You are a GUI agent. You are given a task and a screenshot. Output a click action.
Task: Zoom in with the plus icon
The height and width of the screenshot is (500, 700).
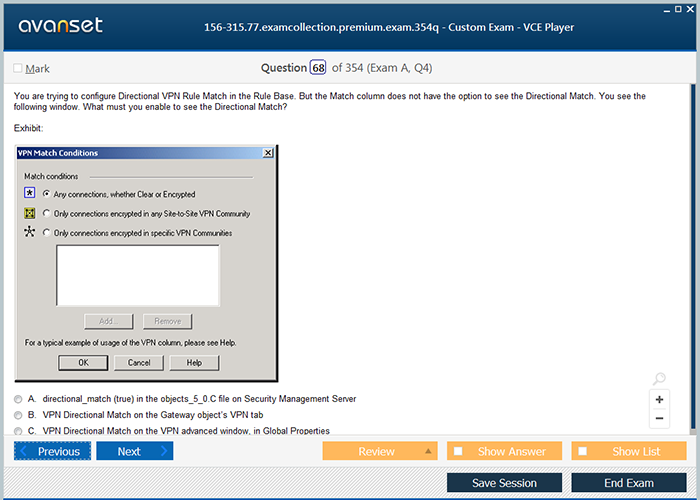pos(659,400)
